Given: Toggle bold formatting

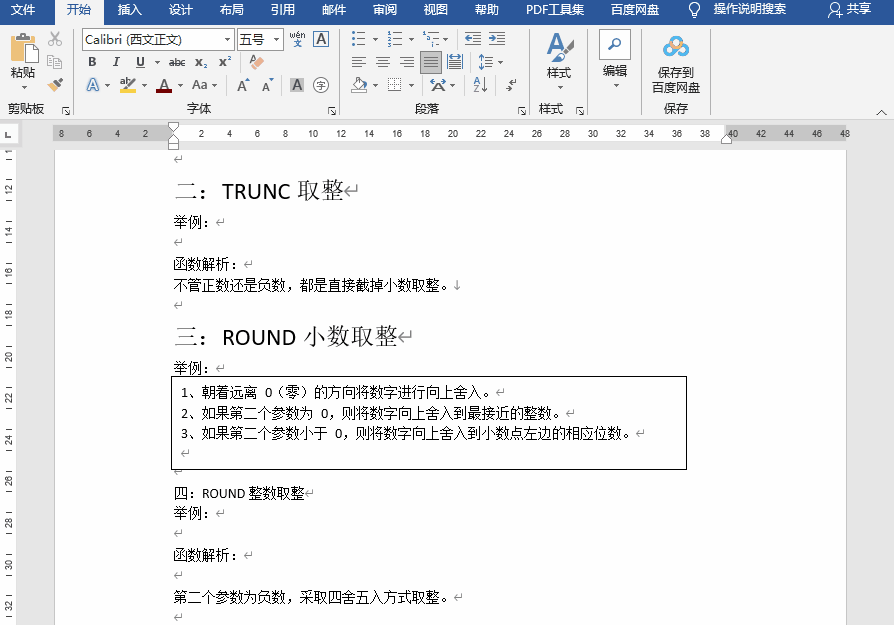Looking at the screenshot, I should [x=92, y=62].
